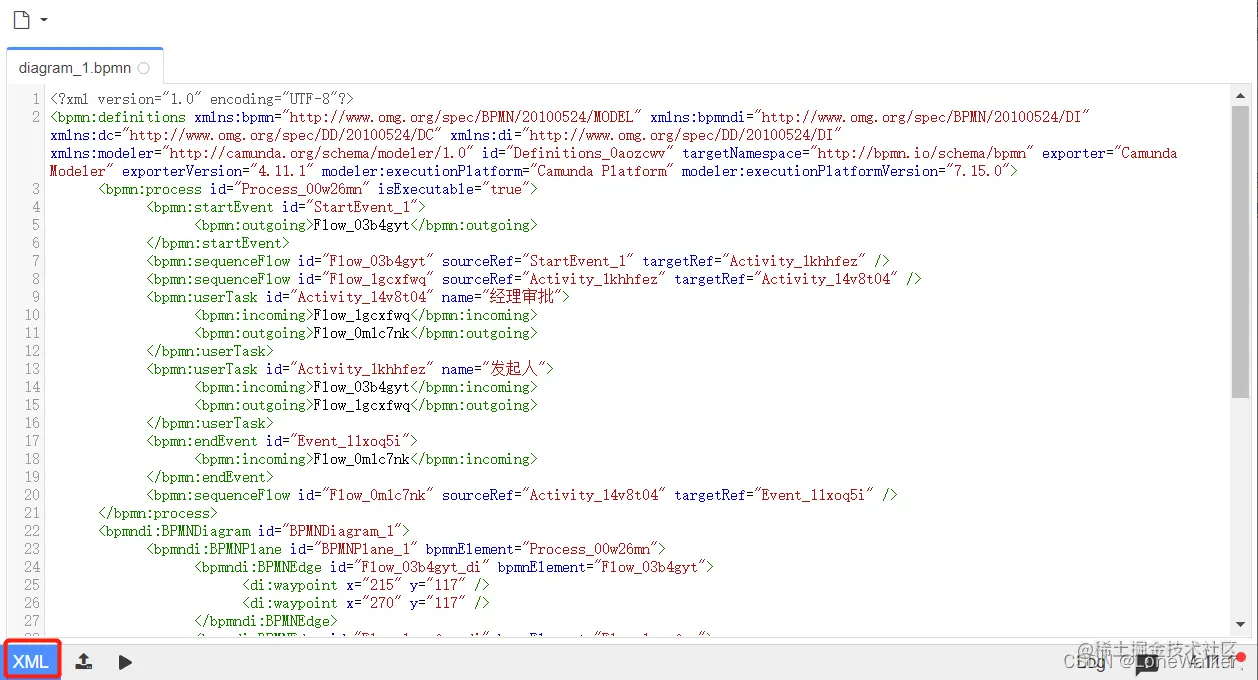Open the feedback speech-bubble icon in status bar
The image size is (1258, 680).
coord(1146,662)
